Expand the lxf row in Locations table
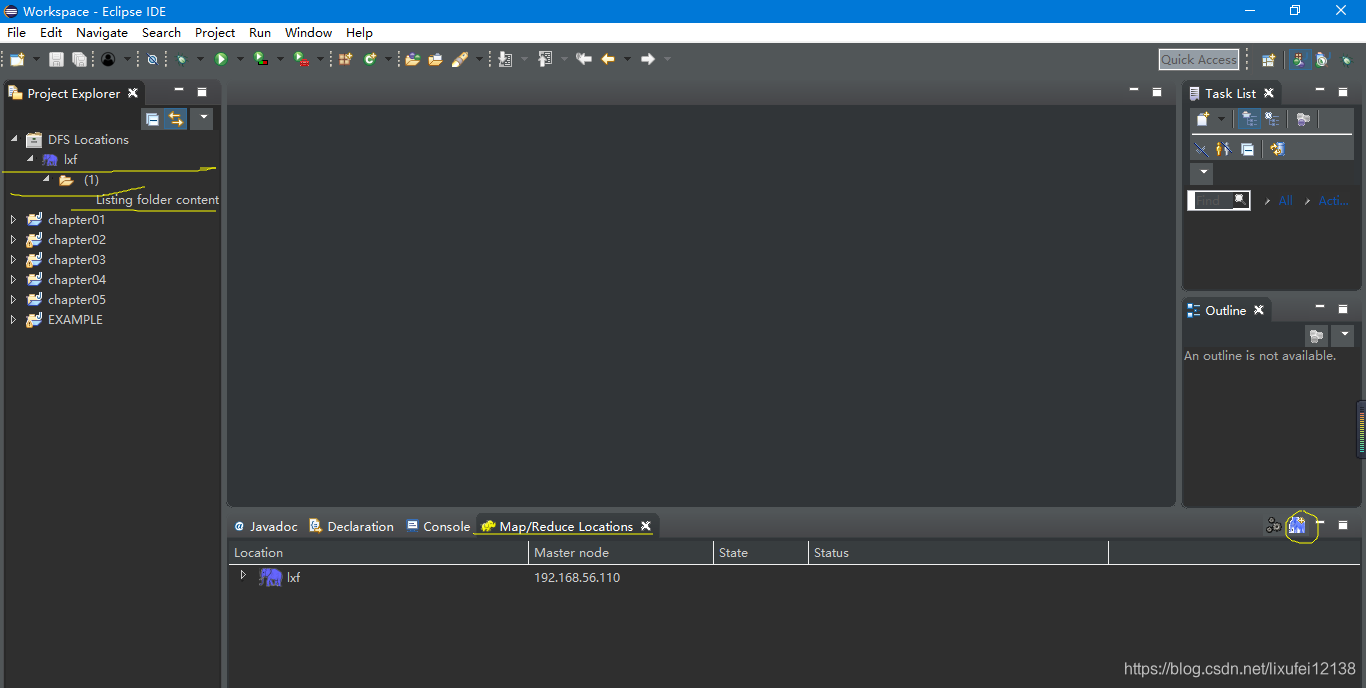The width and height of the screenshot is (1366, 688). 242,575
